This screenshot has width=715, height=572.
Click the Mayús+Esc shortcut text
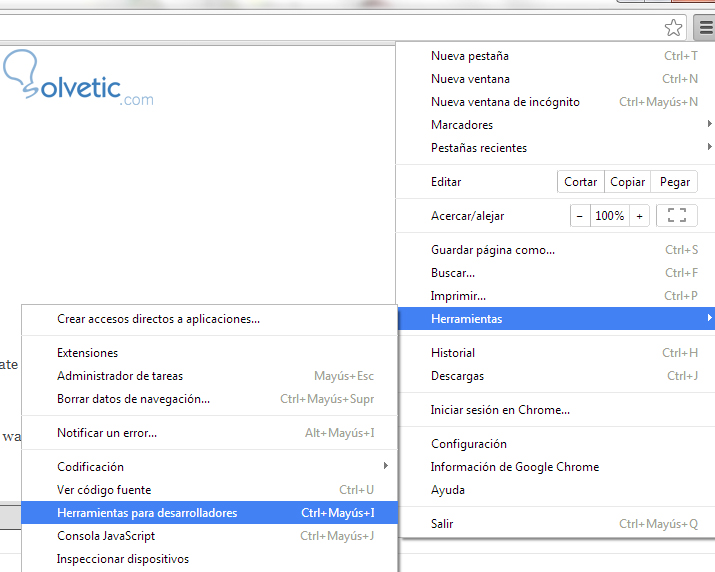coord(344,376)
